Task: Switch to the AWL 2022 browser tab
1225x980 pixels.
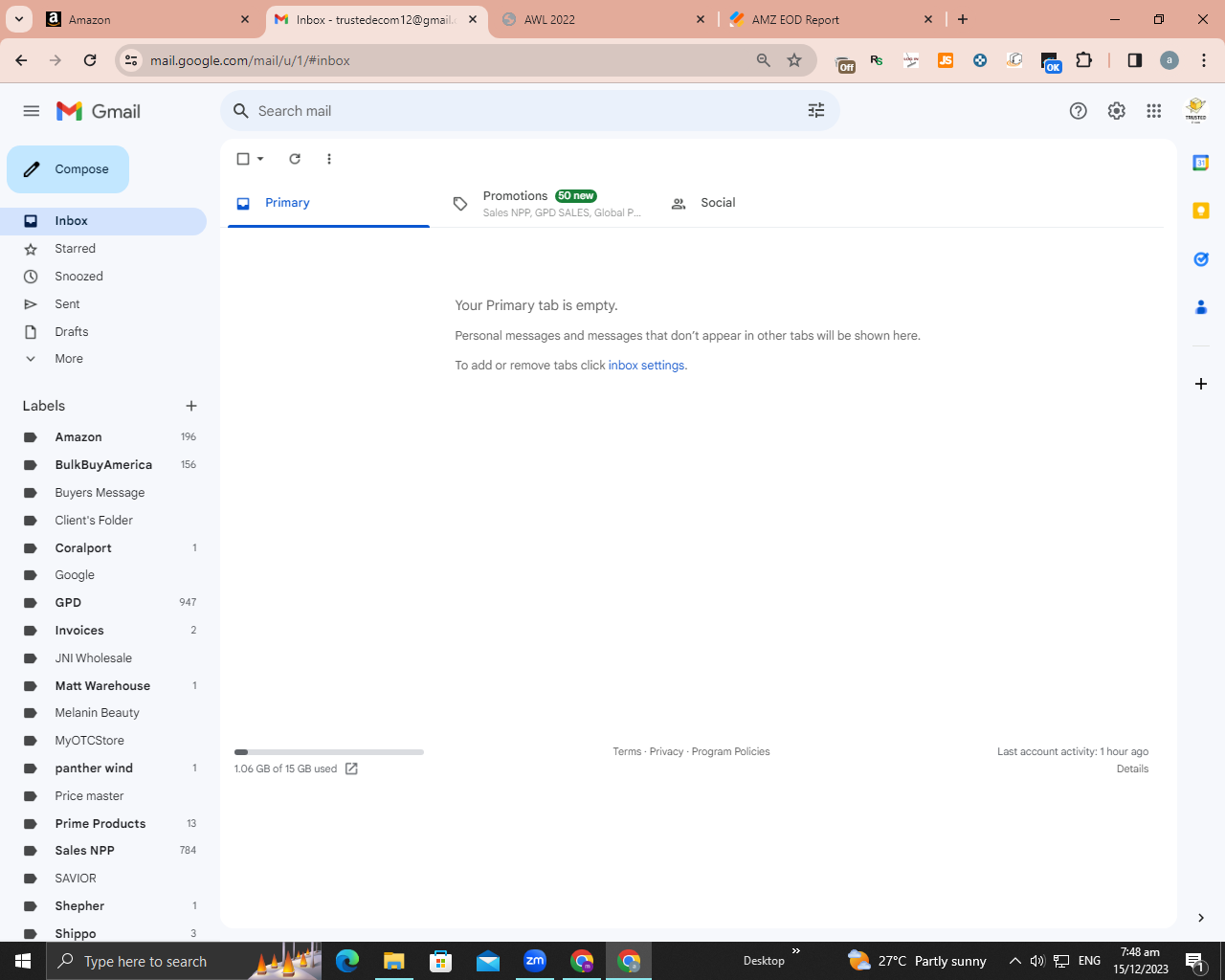Action: point(603,19)
